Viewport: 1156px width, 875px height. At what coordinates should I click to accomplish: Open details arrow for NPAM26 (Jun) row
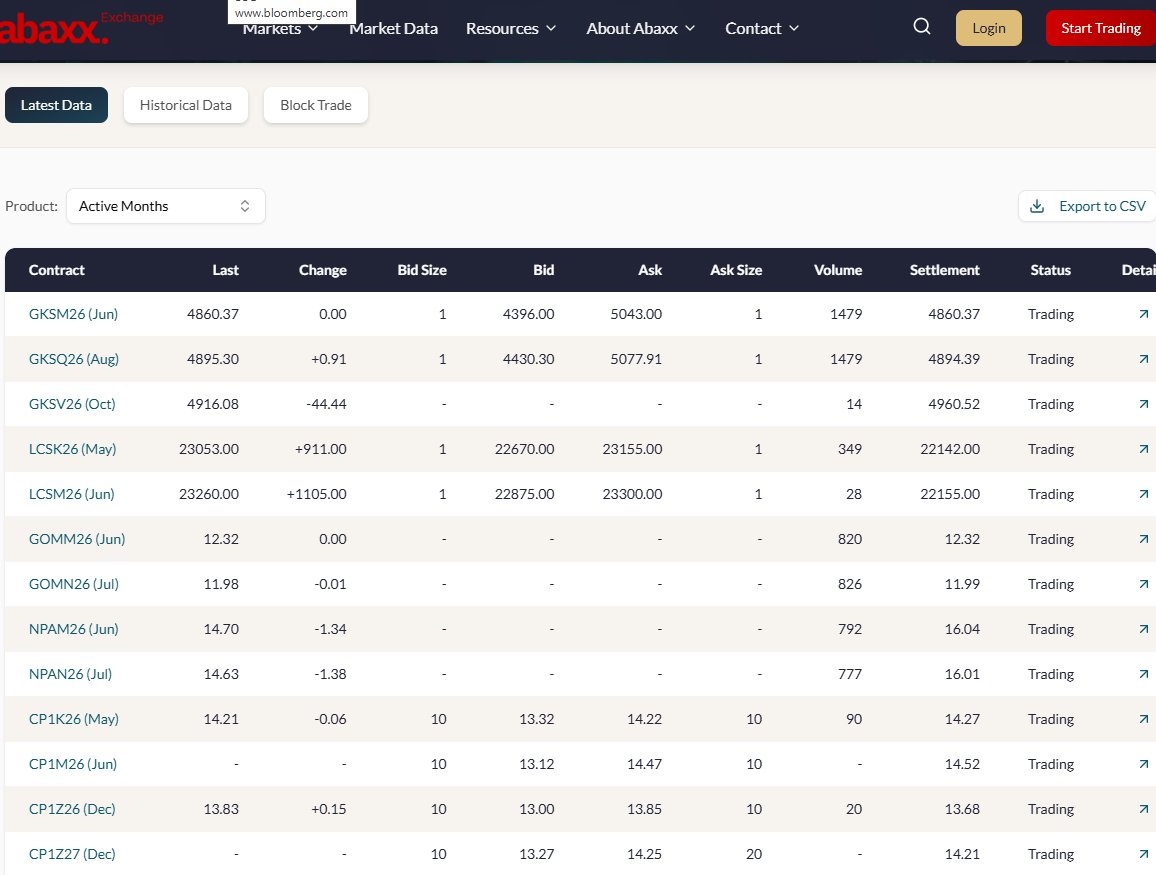[x=1142, y=628]
